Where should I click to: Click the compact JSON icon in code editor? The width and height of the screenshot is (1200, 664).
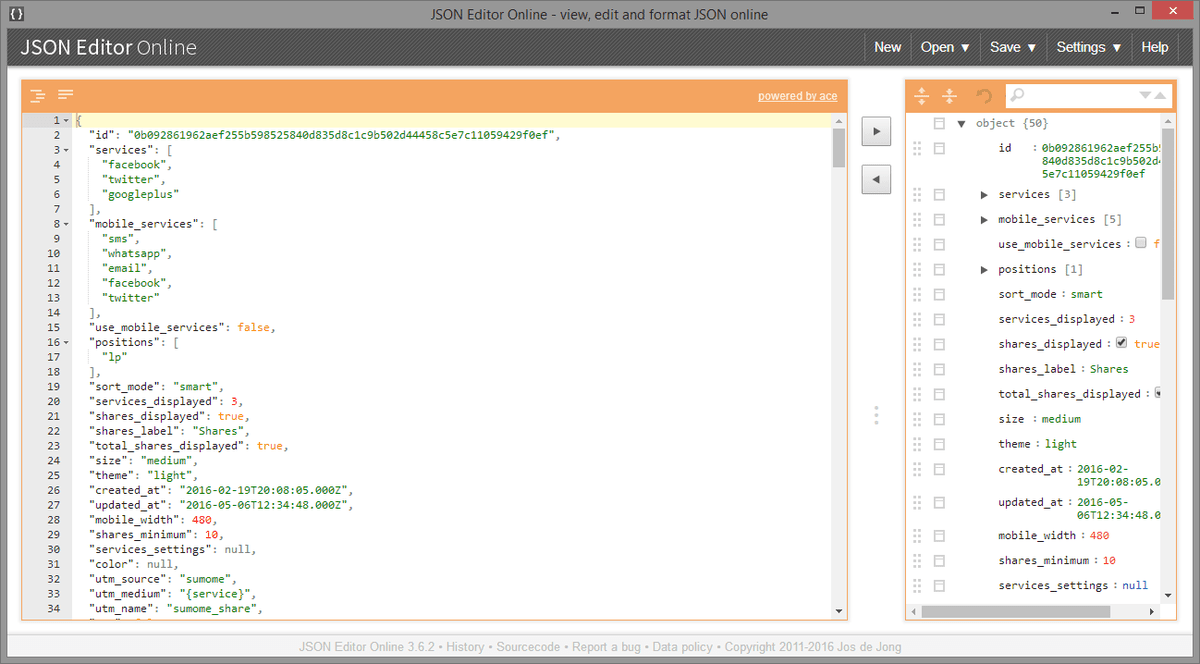pos(66,95)
